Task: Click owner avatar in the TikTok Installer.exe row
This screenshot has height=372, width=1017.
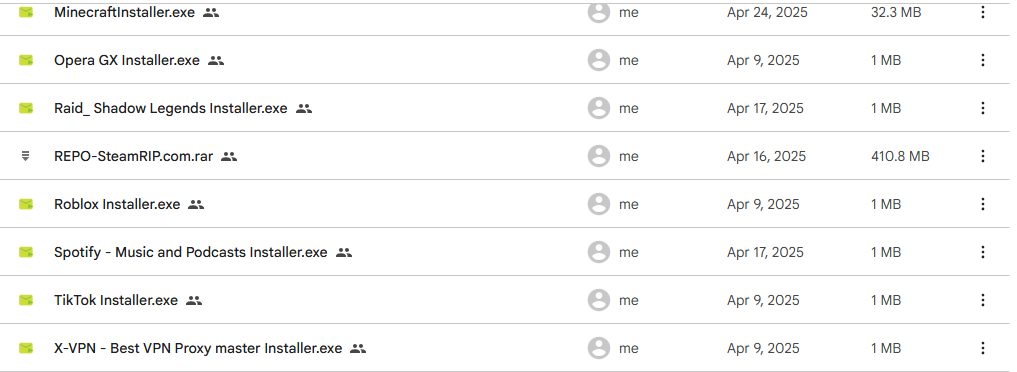Action: click(599, 300)
